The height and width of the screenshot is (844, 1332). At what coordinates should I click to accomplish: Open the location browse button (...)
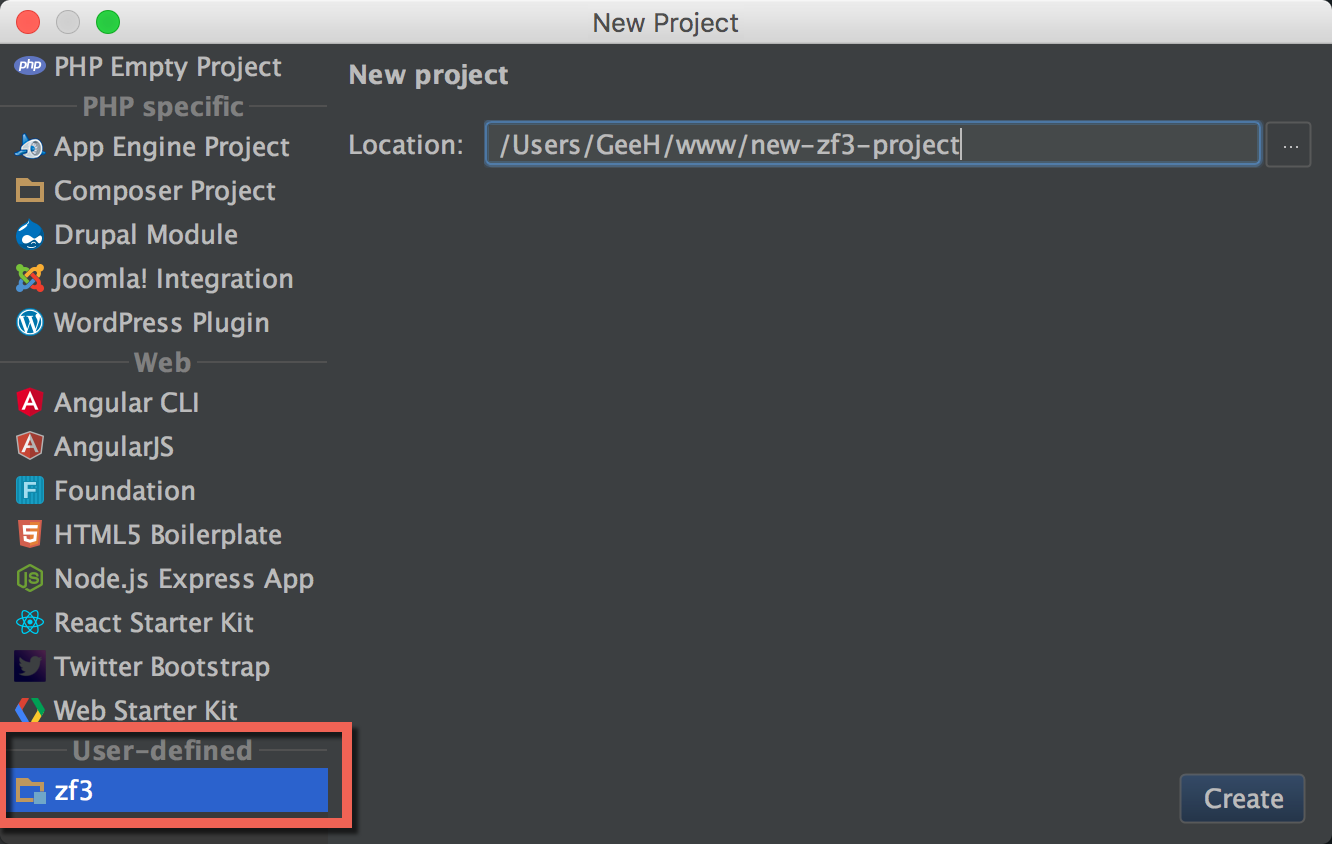tap(1289, 145)
